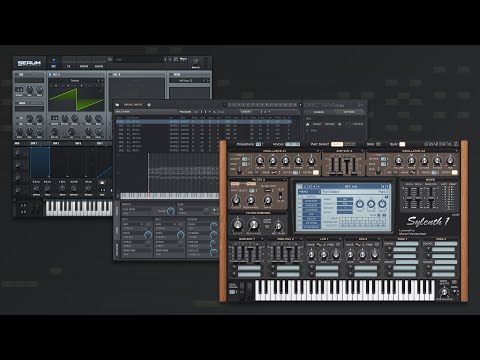
Task: Click Serum's envelope release knob
Action: (x=88, y=188)
